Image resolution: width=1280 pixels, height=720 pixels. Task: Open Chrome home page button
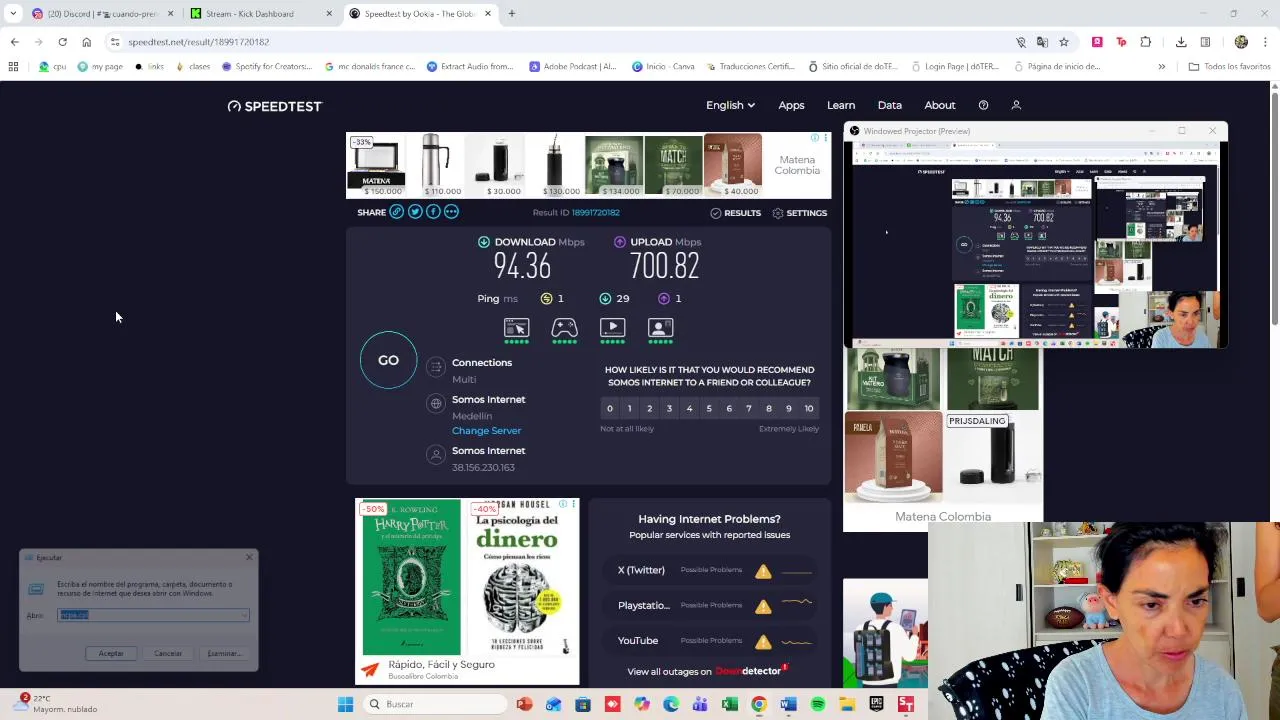(86, 42)
